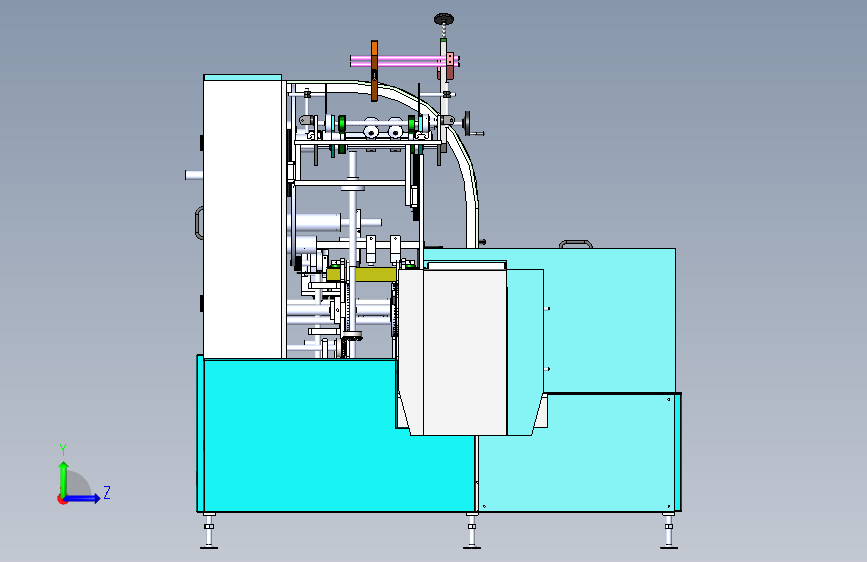Select the pink horizontal rod
Image resolution: width=867 pixels, height=562 pixels.
point(405,61)
